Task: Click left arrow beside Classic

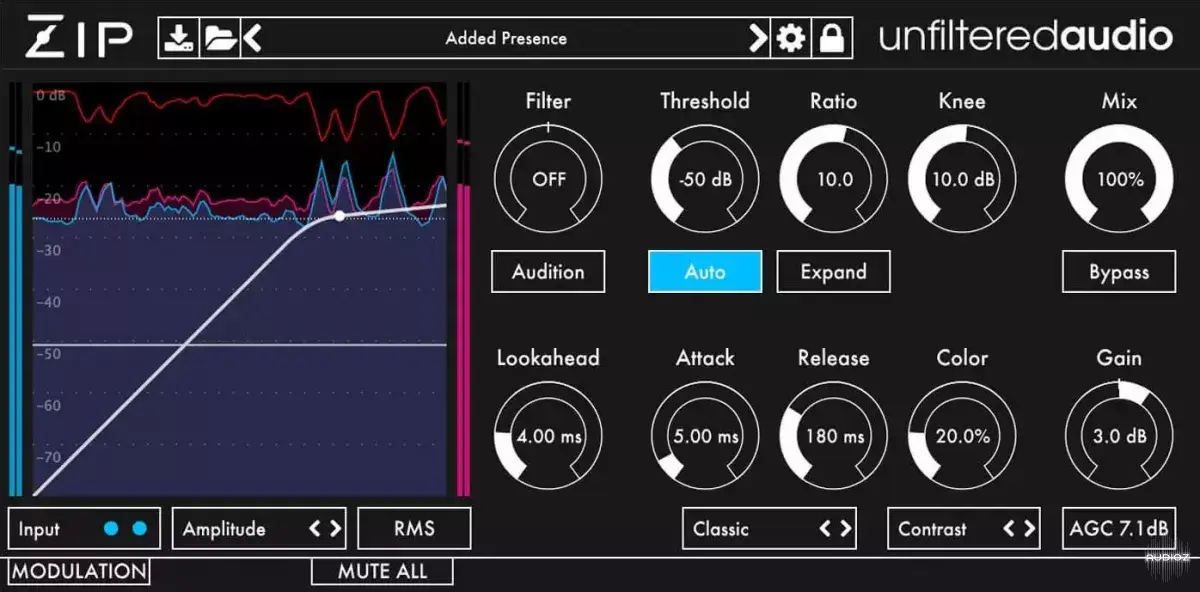Action: pyautogui.click(x=825, y=529)
